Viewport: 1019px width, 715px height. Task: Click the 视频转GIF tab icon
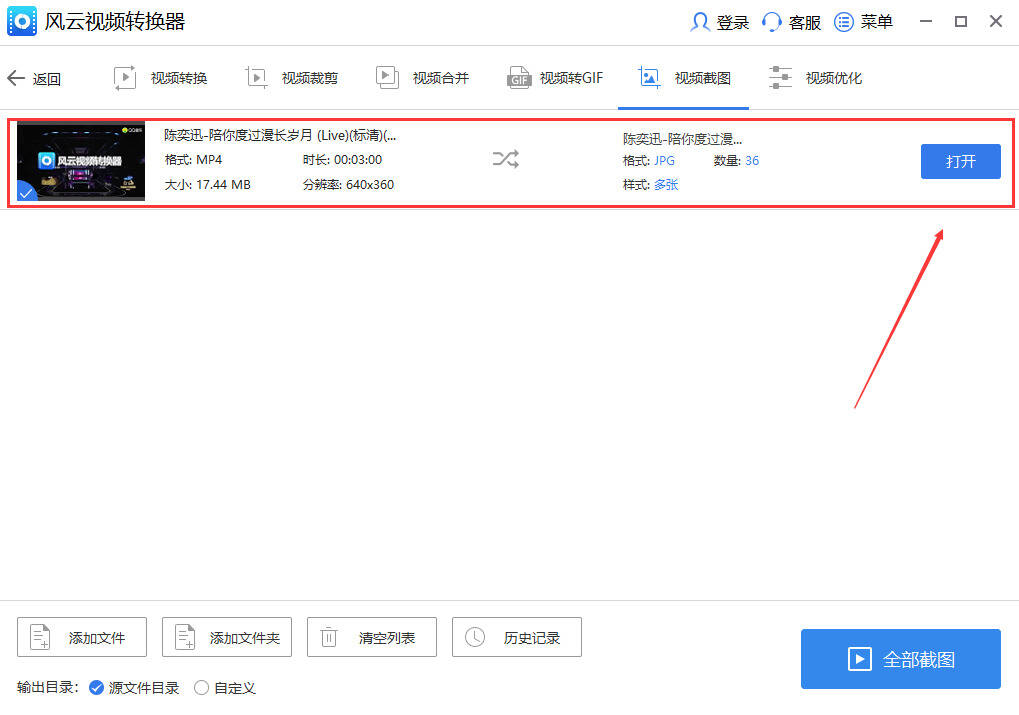[519, 78]
